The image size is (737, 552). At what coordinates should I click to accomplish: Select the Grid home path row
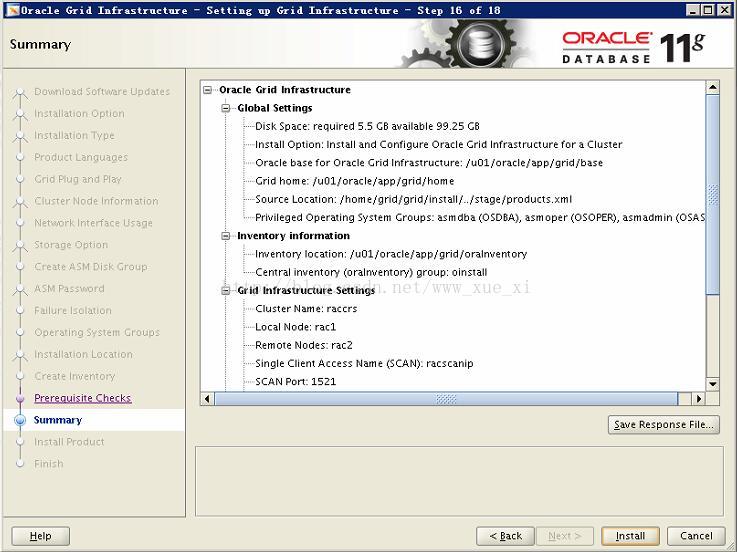(x=354, y=181)
